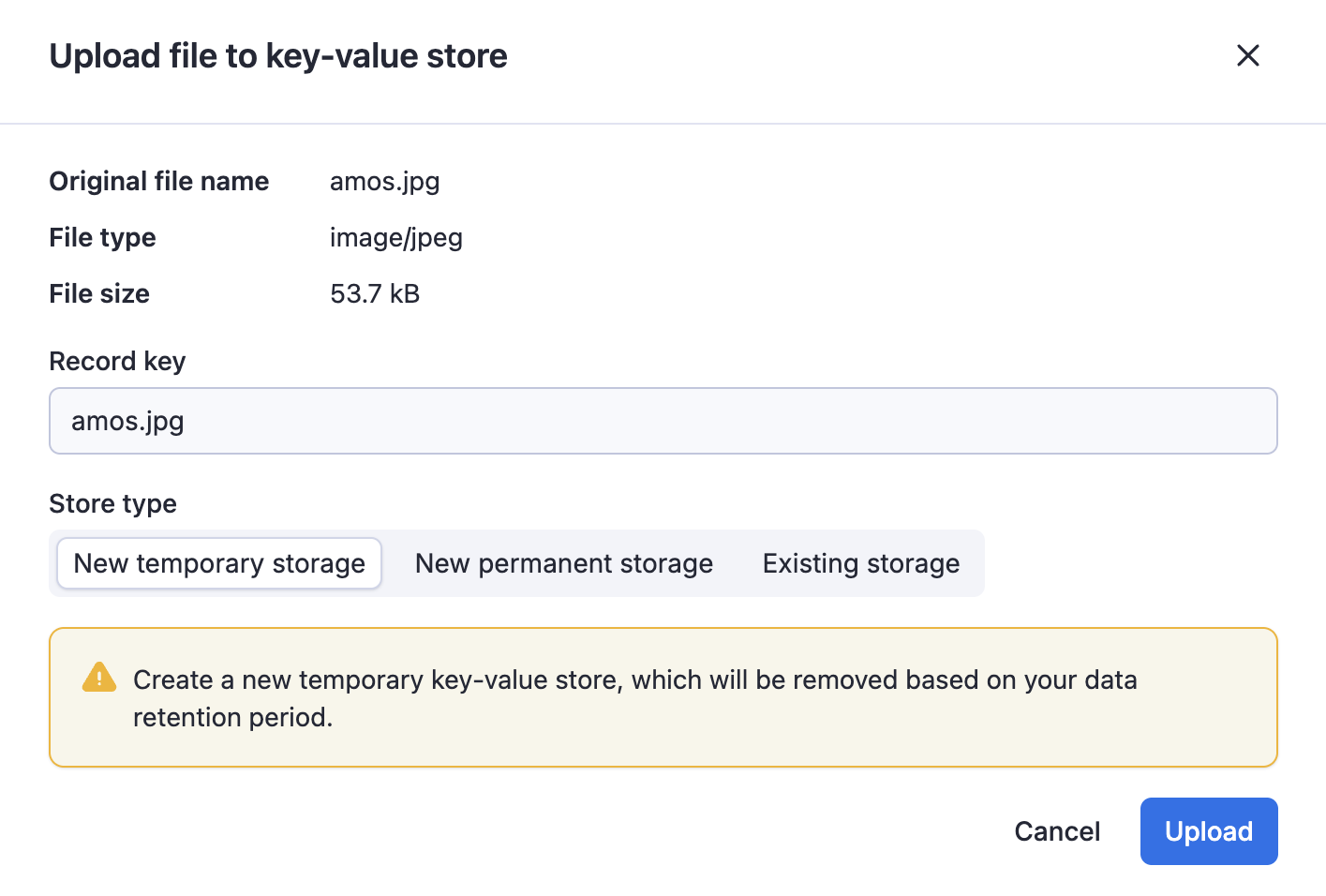Select the amos.jpg text in Record key
This screenshot has height=896, width=1326.
point(127,420)
